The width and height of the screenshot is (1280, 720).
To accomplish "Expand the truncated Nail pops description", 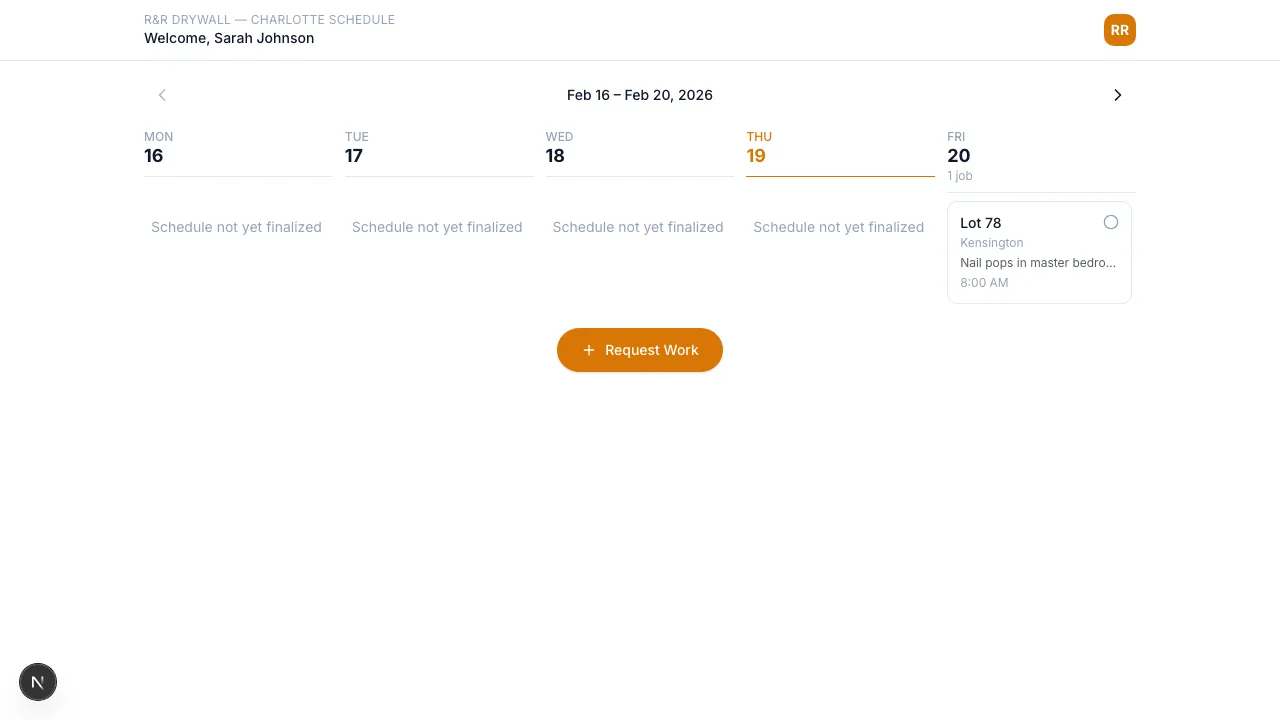I will coord(1037,263).
